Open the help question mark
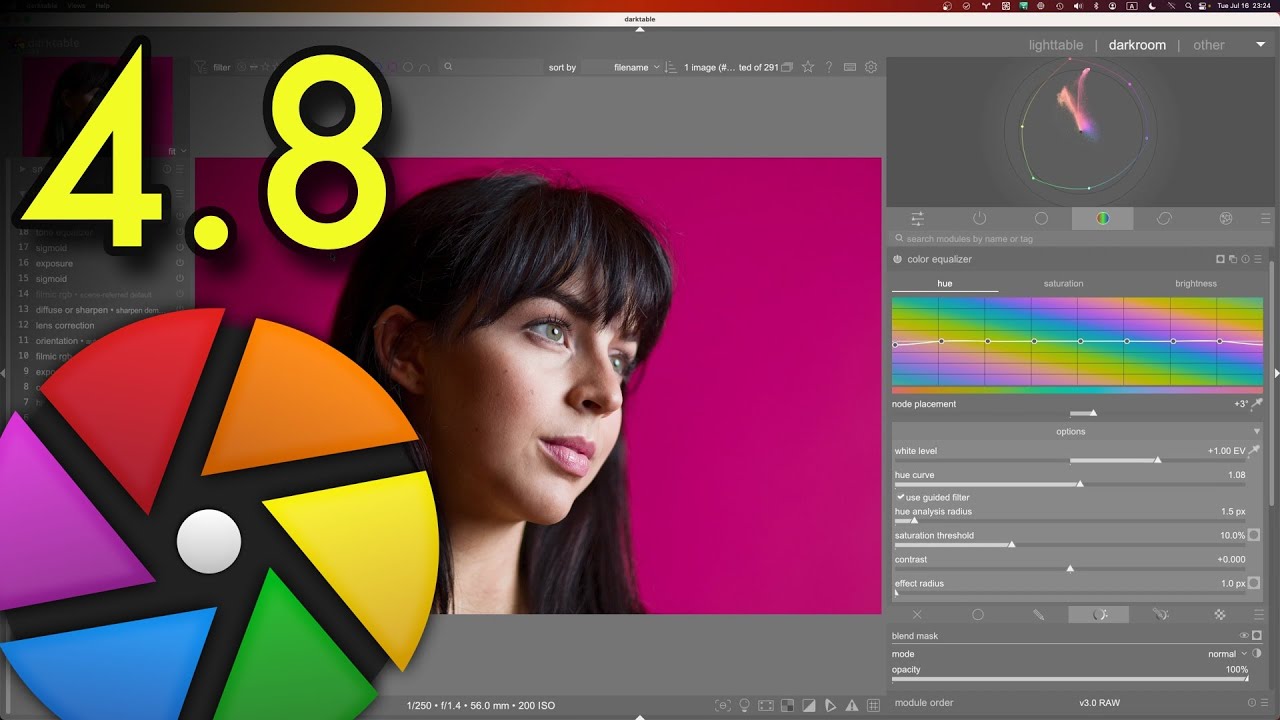This screenshot has height=720, width=1280. tap(829, 67)
